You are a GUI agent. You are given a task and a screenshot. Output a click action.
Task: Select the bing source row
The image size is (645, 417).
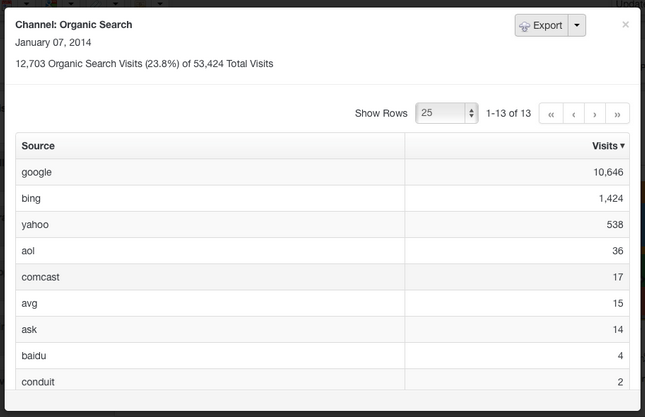click(322, 199)
